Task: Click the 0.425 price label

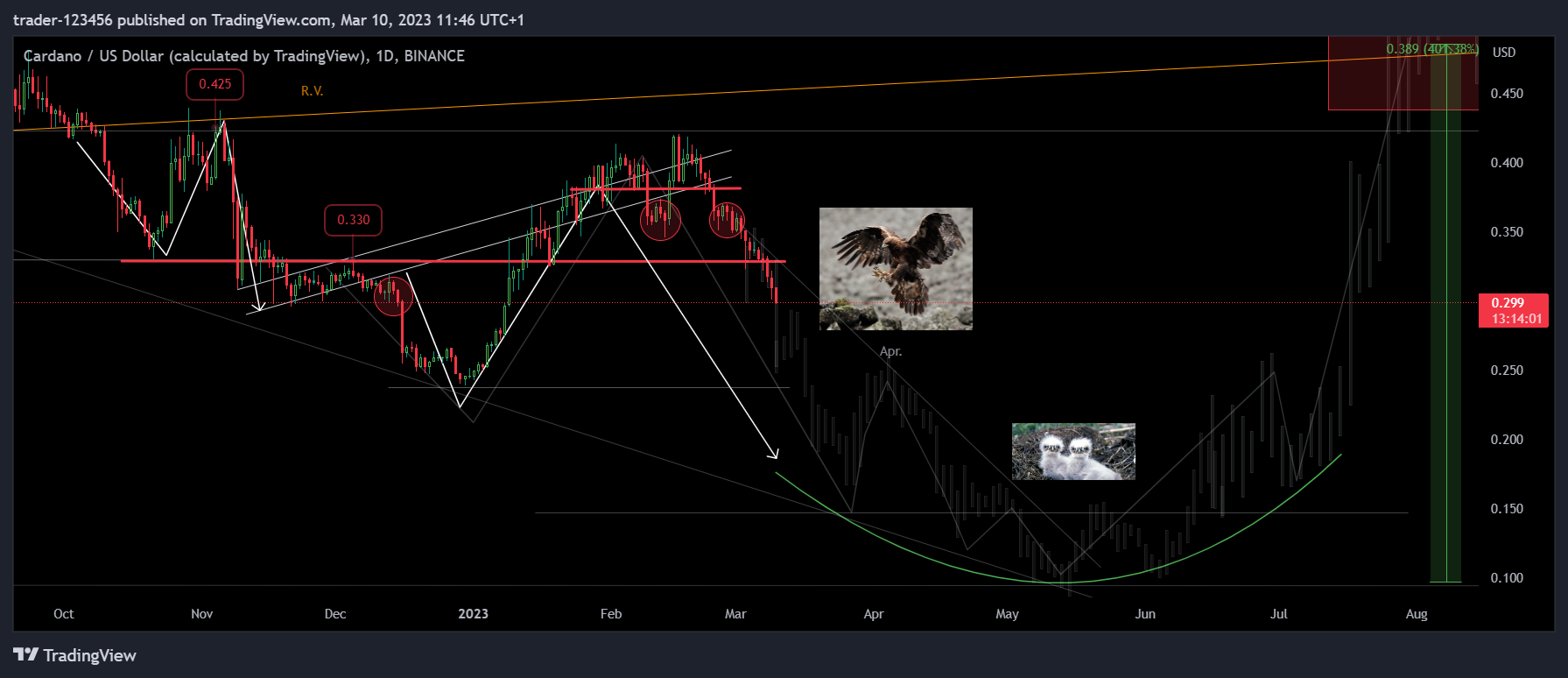Action: click(x=215, y=84)
